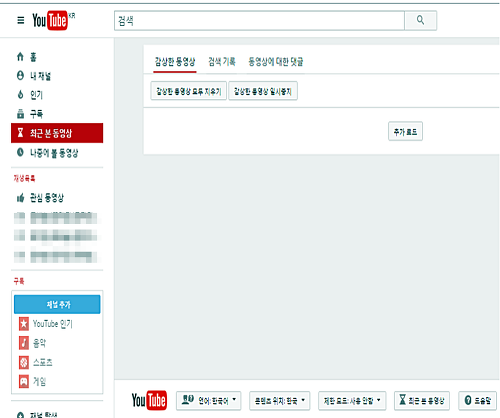Viewport: 500px width, 418px height.
Task: Open YouTube 인기 channel text
Action: click(53, 324)
